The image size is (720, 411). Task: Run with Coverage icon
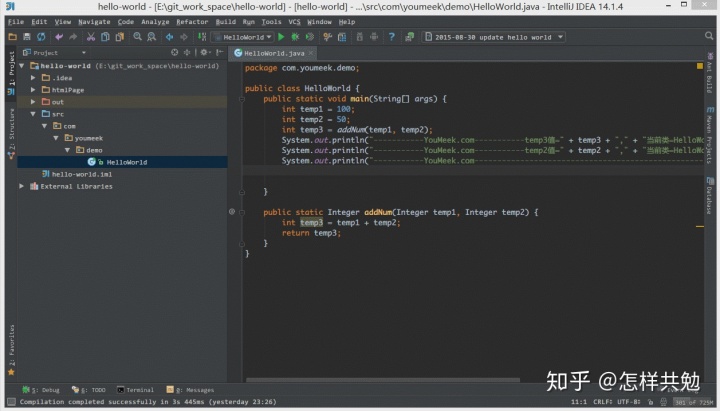tap(310, 37)
